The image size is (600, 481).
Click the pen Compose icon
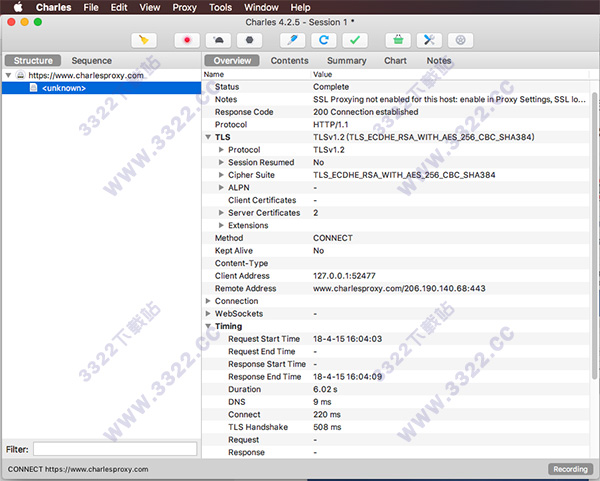pyautogui.click(x=293, y=40)
